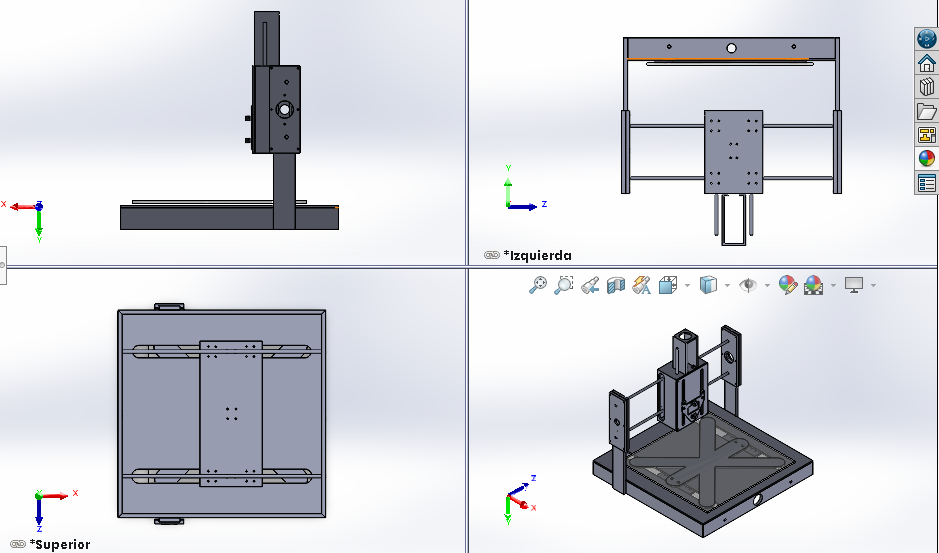
Task: Open Edit Appearance from the view toolbar
Action: tap(788, 285)
